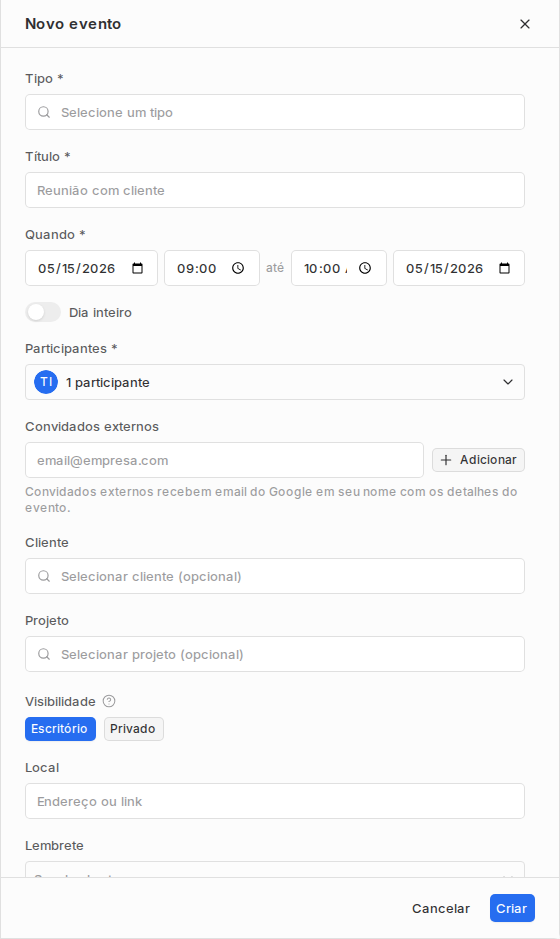Open the end date calendar picker icon
This screenshot has width=560, height=939.
tap(504, 268)
